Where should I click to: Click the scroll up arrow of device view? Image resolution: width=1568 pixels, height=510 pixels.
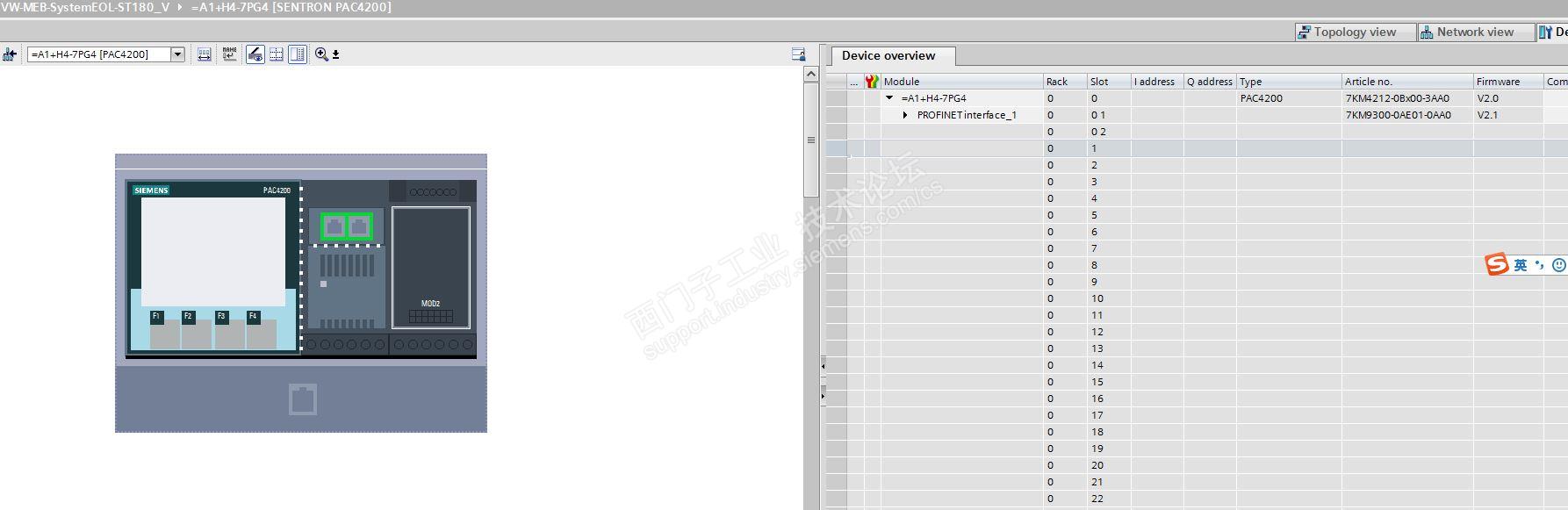811,75
